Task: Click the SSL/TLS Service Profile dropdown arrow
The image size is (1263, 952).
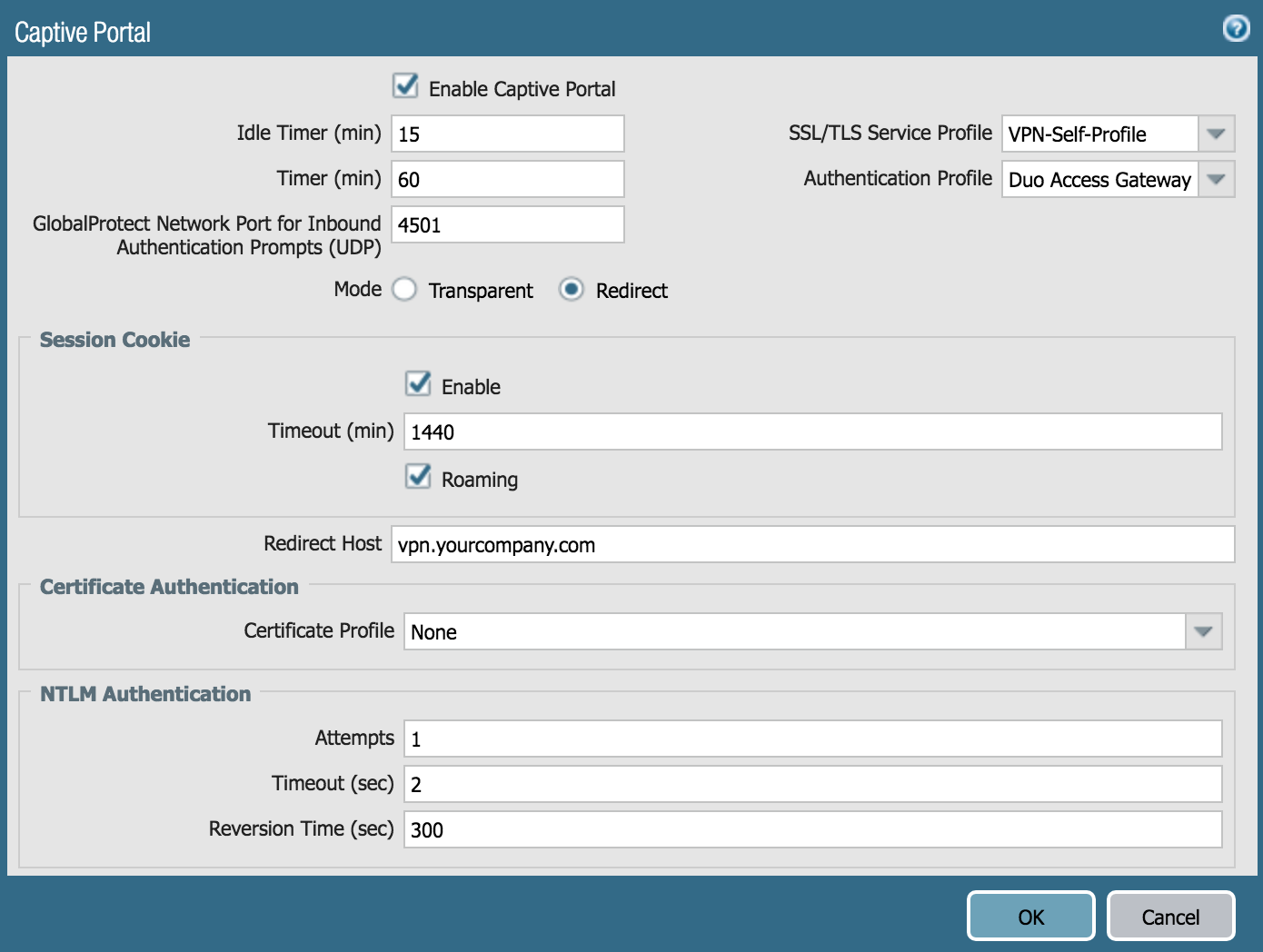Action: tap(1217, 134)
